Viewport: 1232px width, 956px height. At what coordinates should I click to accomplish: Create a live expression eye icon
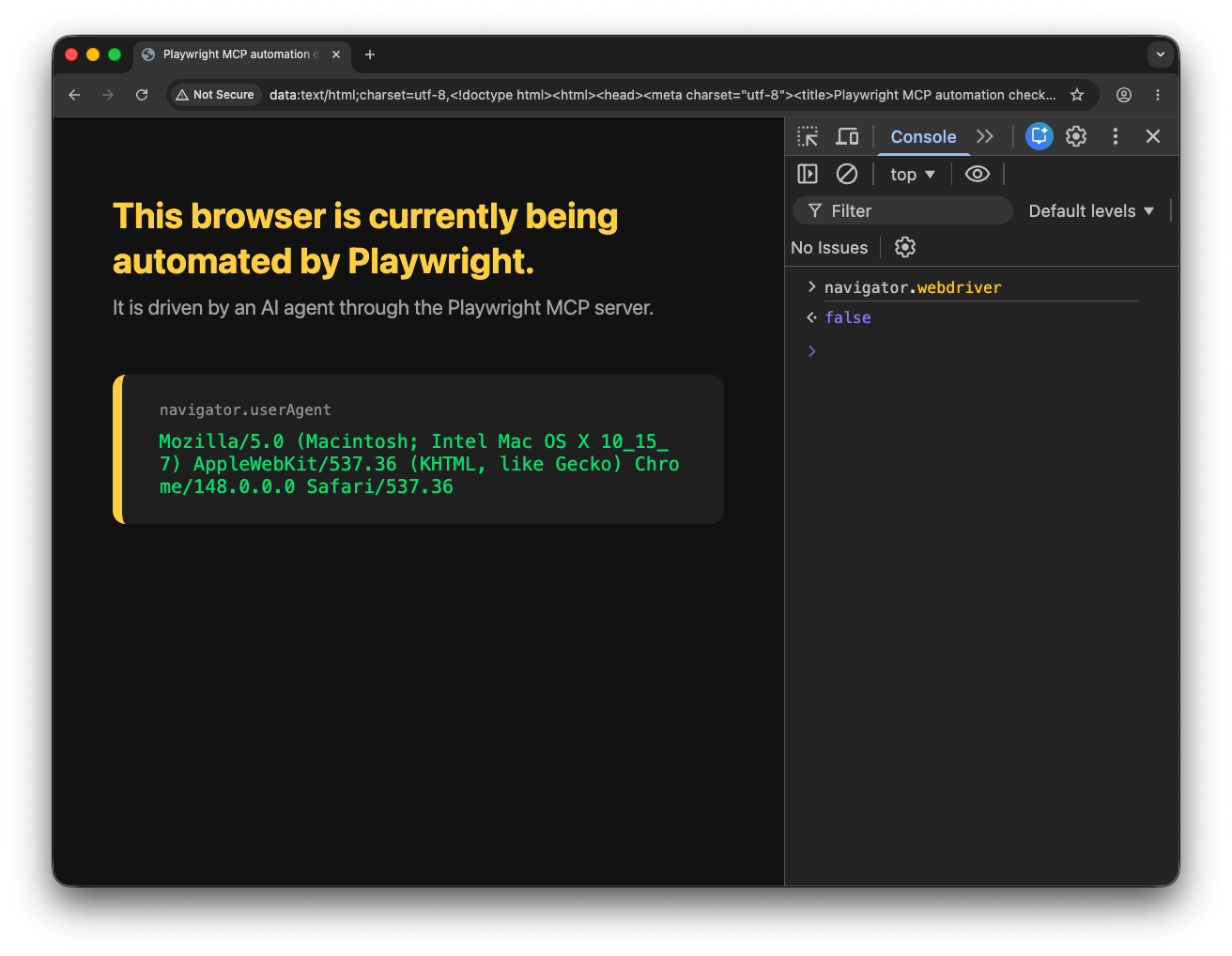pyautogui.click(x=978, y=174)
